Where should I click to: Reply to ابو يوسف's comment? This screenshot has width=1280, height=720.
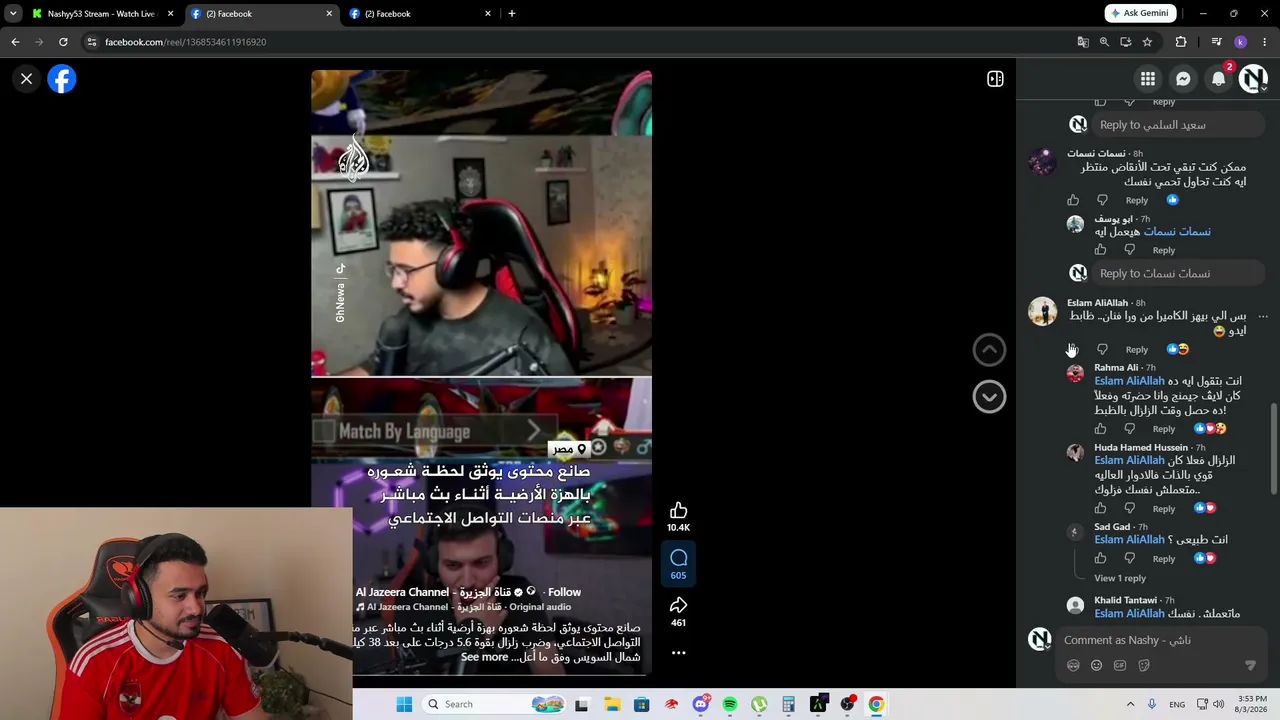coord(1164,250)
